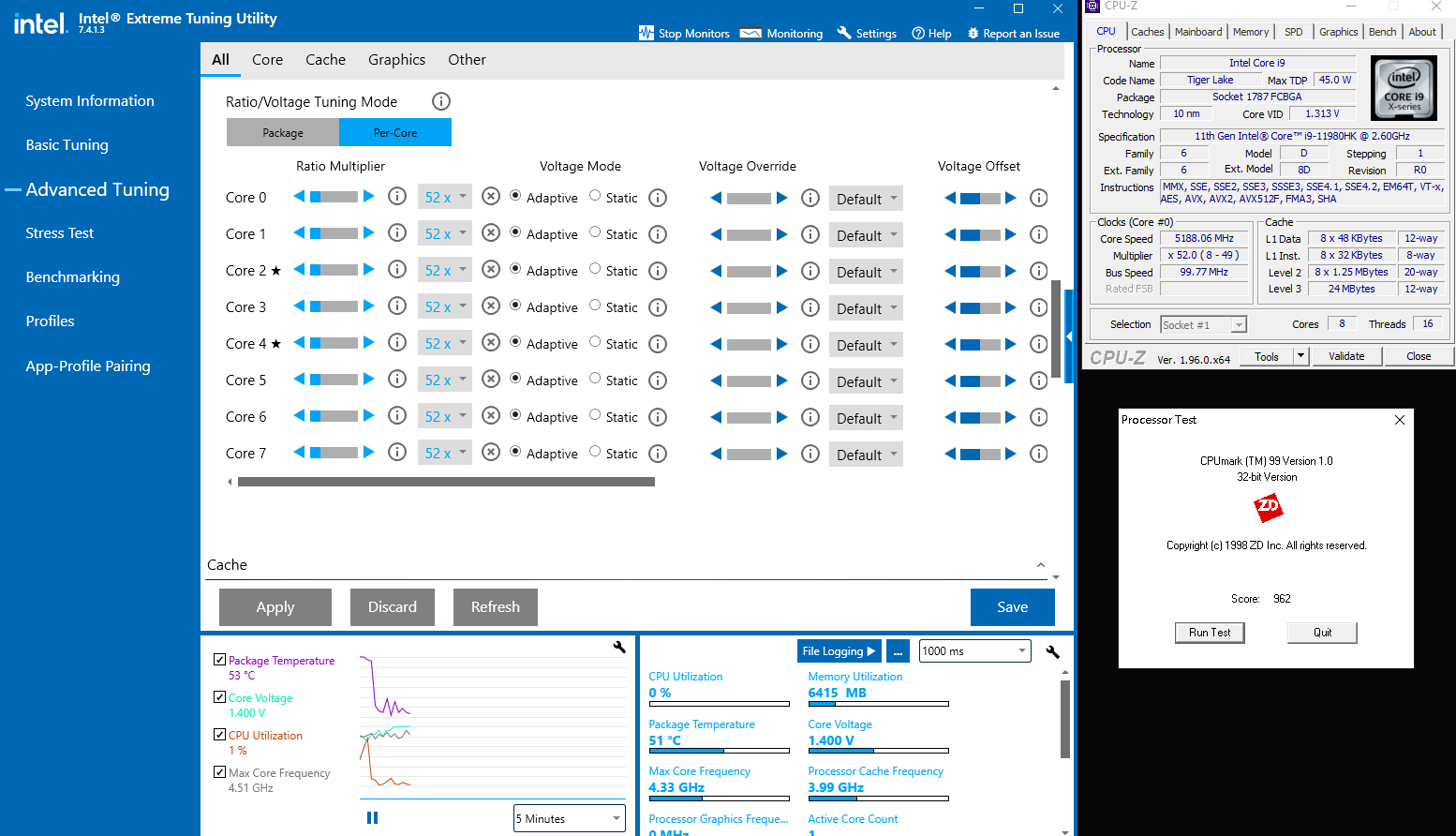This screenshot has height=836, width=1456.
Task: Open CPU-Z Bench tab
Action: pyautogui.click(x=1382, y=32)
